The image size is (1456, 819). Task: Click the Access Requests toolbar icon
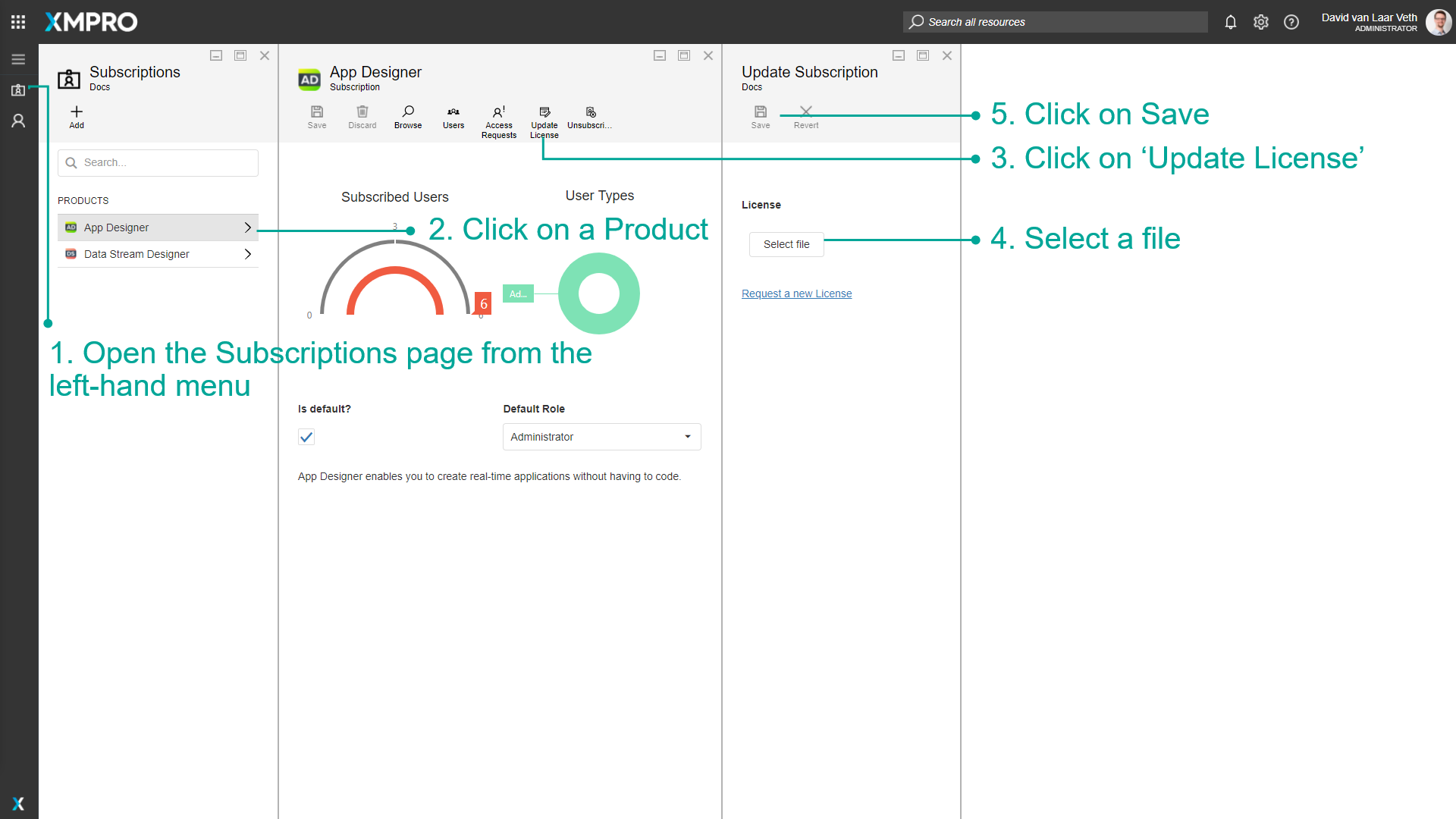(499, 112)
